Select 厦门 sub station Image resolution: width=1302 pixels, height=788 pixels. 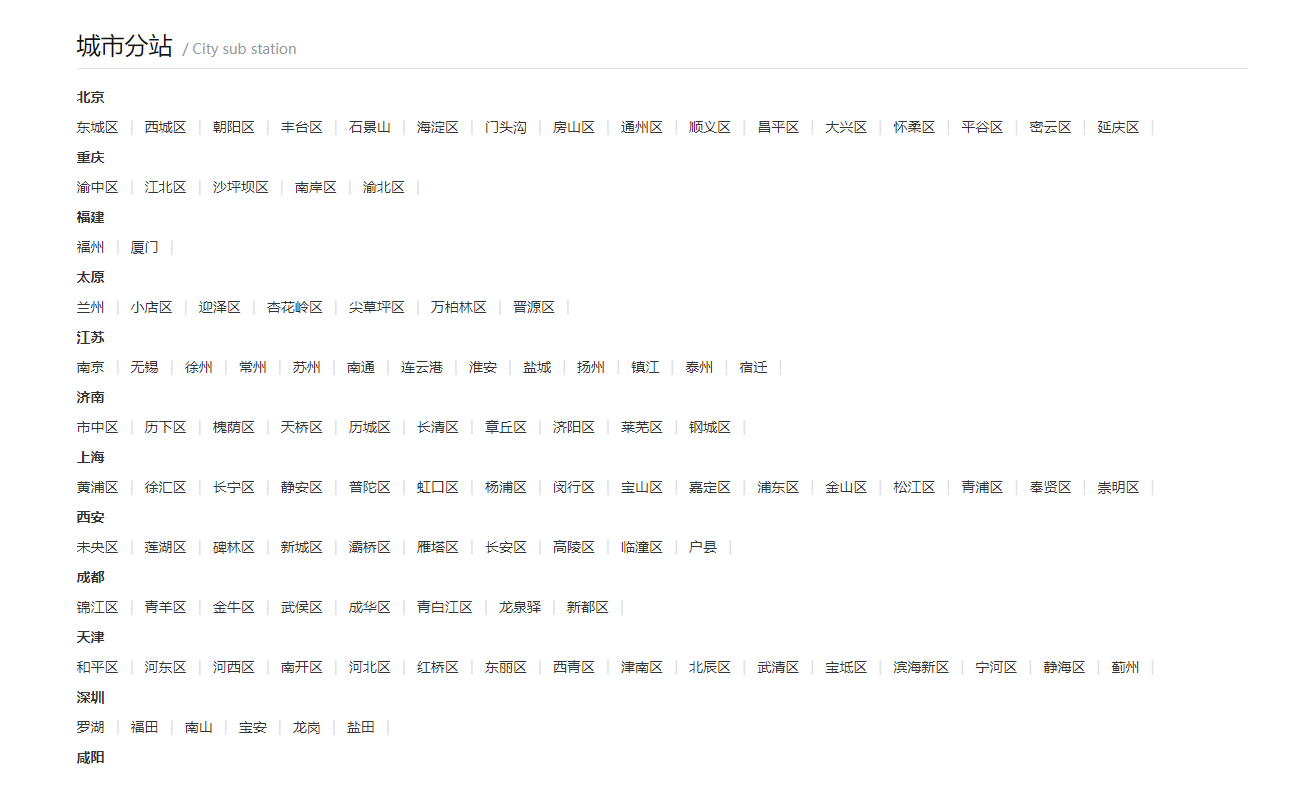pyautogui.click(x=144, y=247)
